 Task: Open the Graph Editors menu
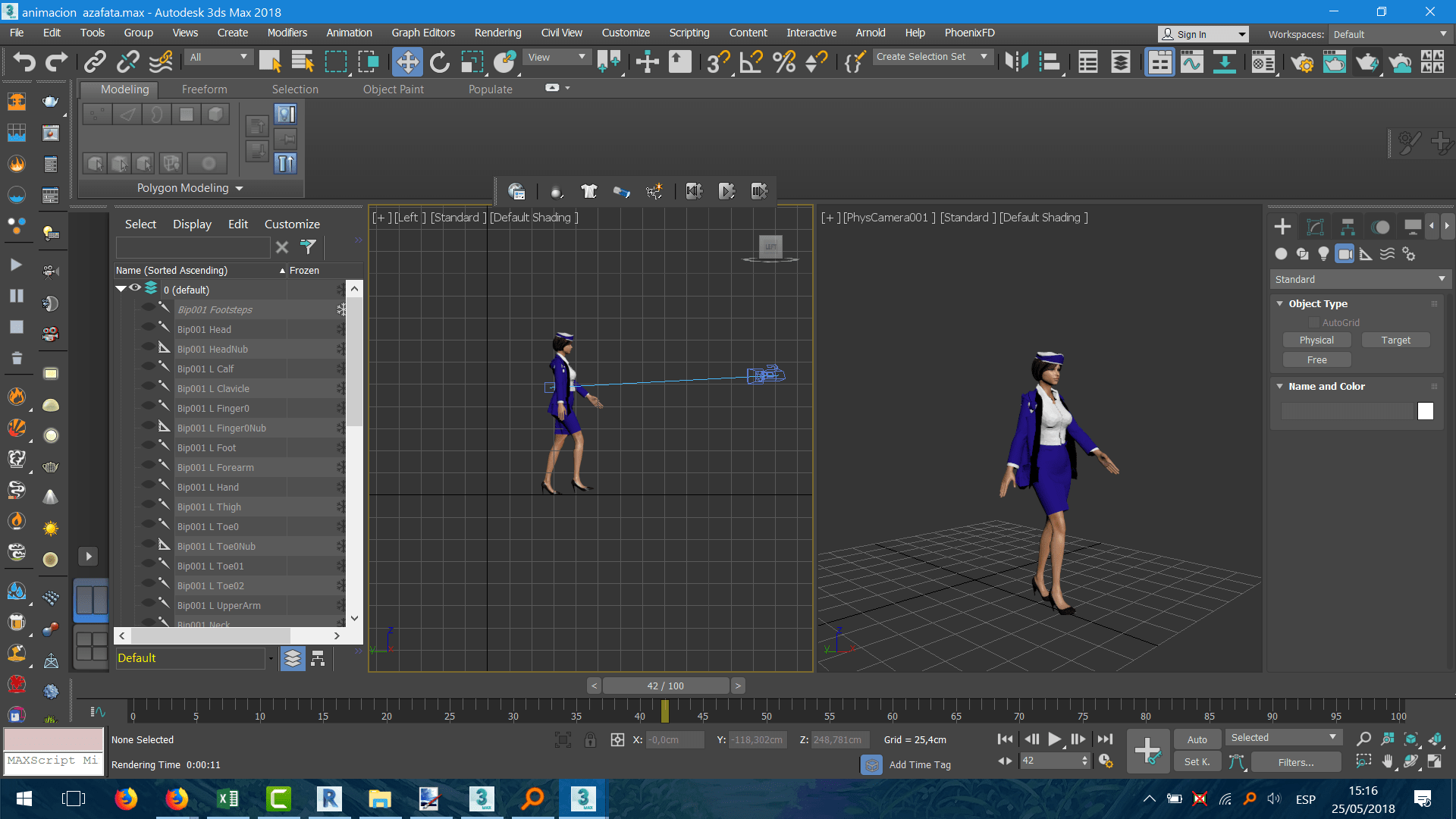422,33
